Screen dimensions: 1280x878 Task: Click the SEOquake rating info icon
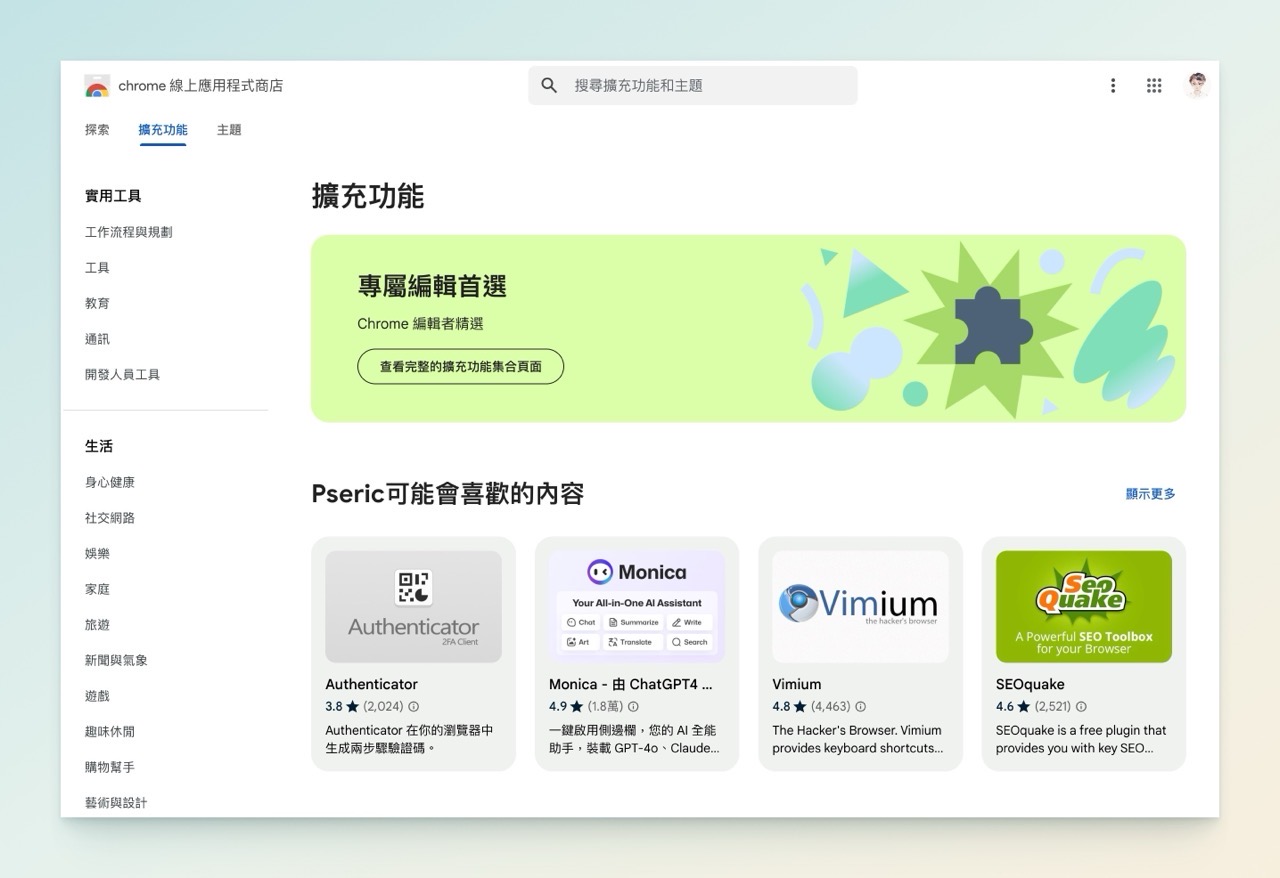1081,707
